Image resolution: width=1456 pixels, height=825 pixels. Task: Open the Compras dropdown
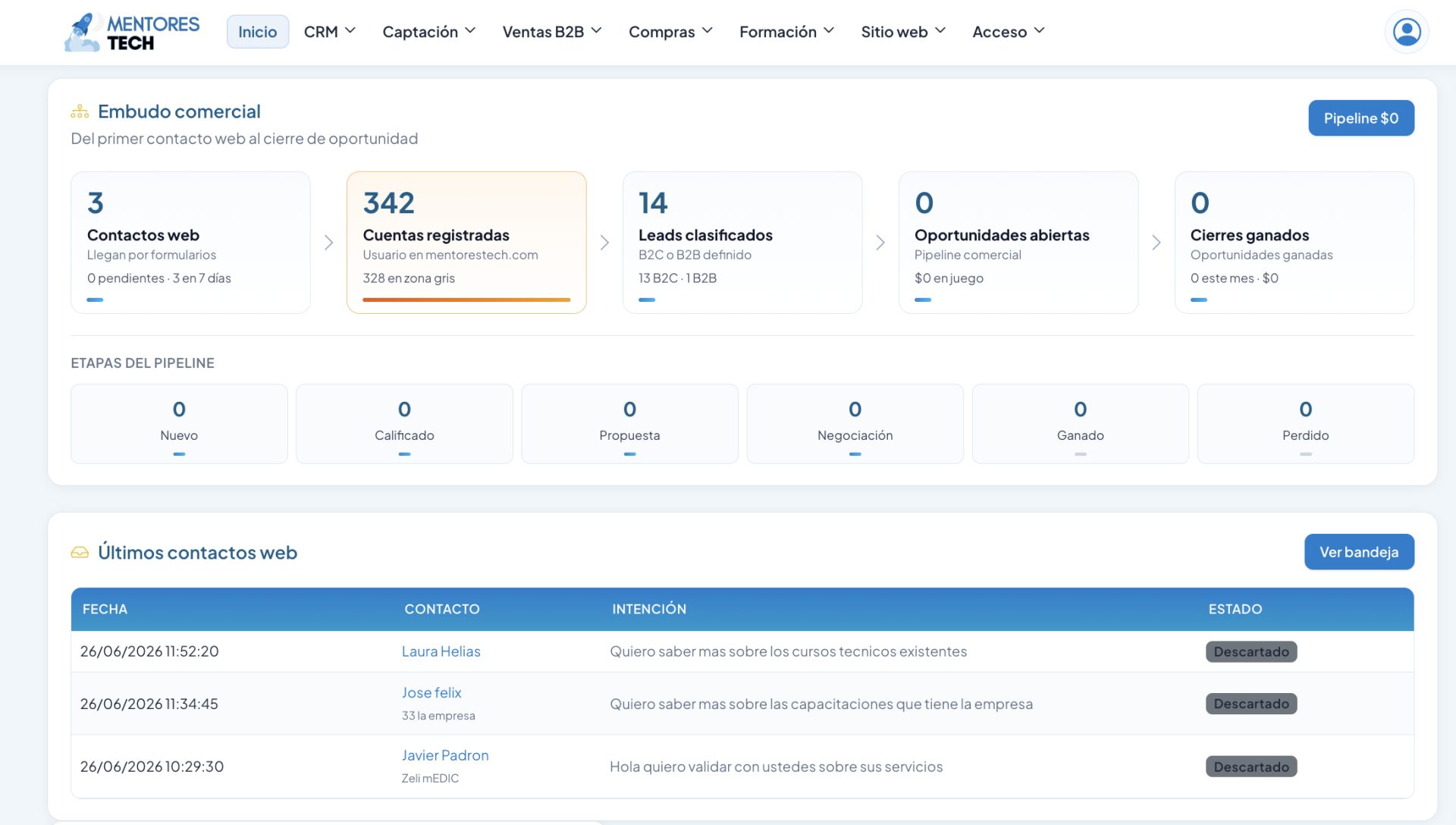pyautogui.click(x=671, y=32)
